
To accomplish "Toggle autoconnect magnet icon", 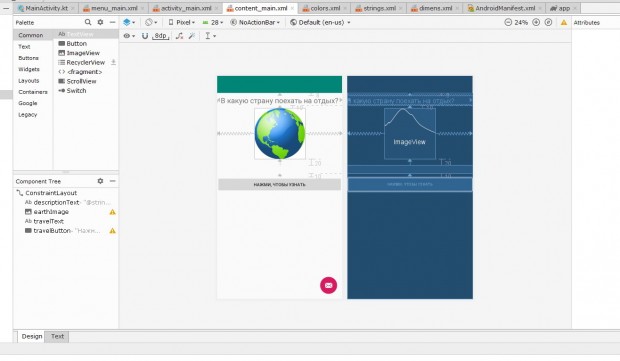I will 145,36.
